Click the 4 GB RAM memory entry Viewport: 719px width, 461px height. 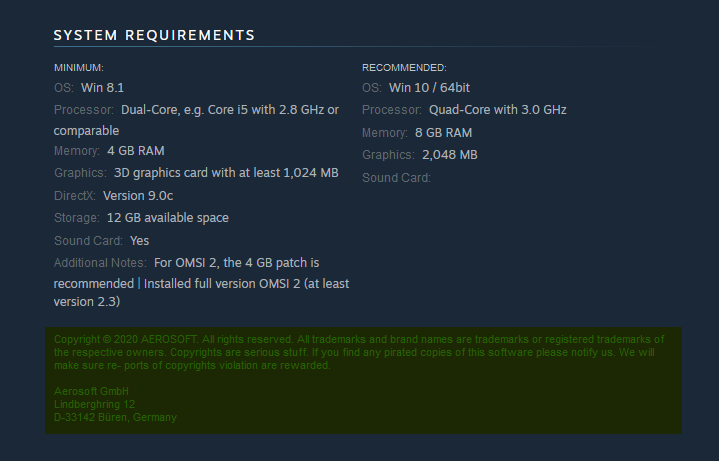[135, 151]
